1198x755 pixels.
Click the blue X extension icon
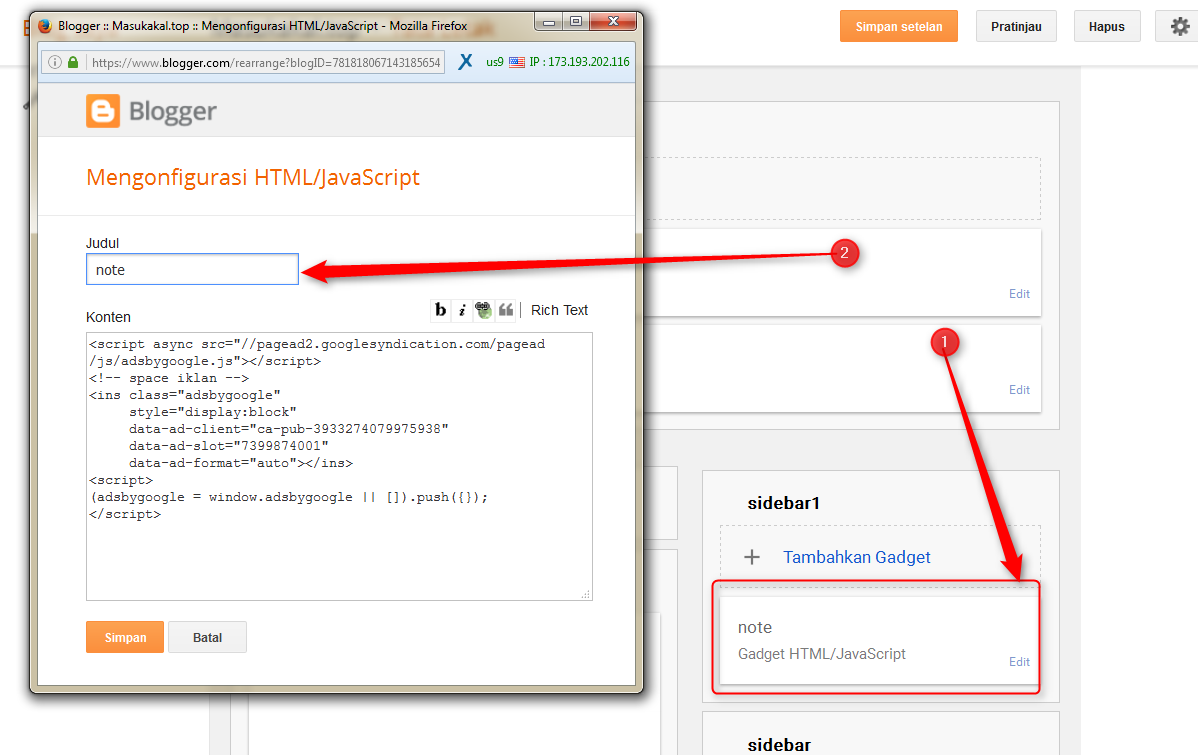click(x=465, y=62)
